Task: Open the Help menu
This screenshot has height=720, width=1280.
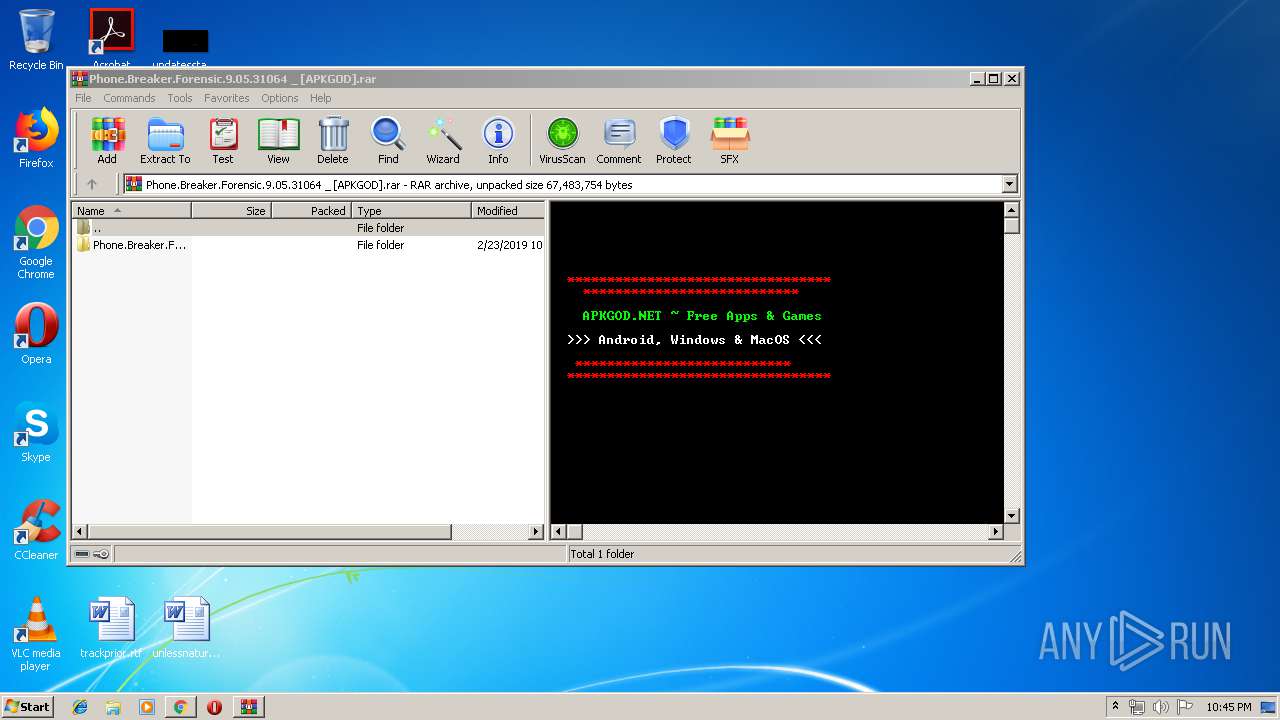Action: point(320,98)
